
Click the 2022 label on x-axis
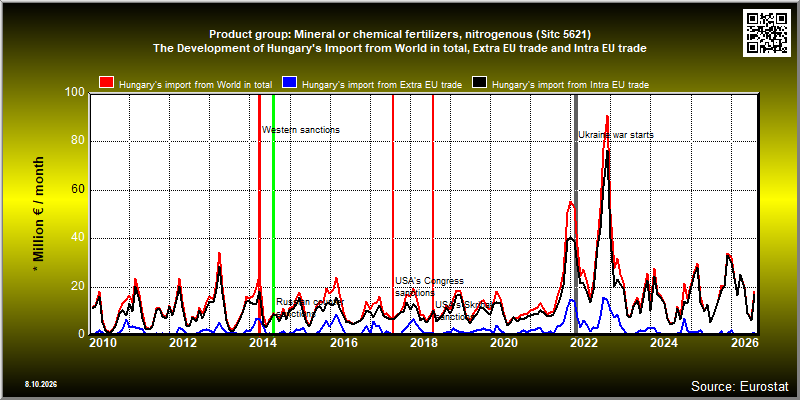click(583, 343)
